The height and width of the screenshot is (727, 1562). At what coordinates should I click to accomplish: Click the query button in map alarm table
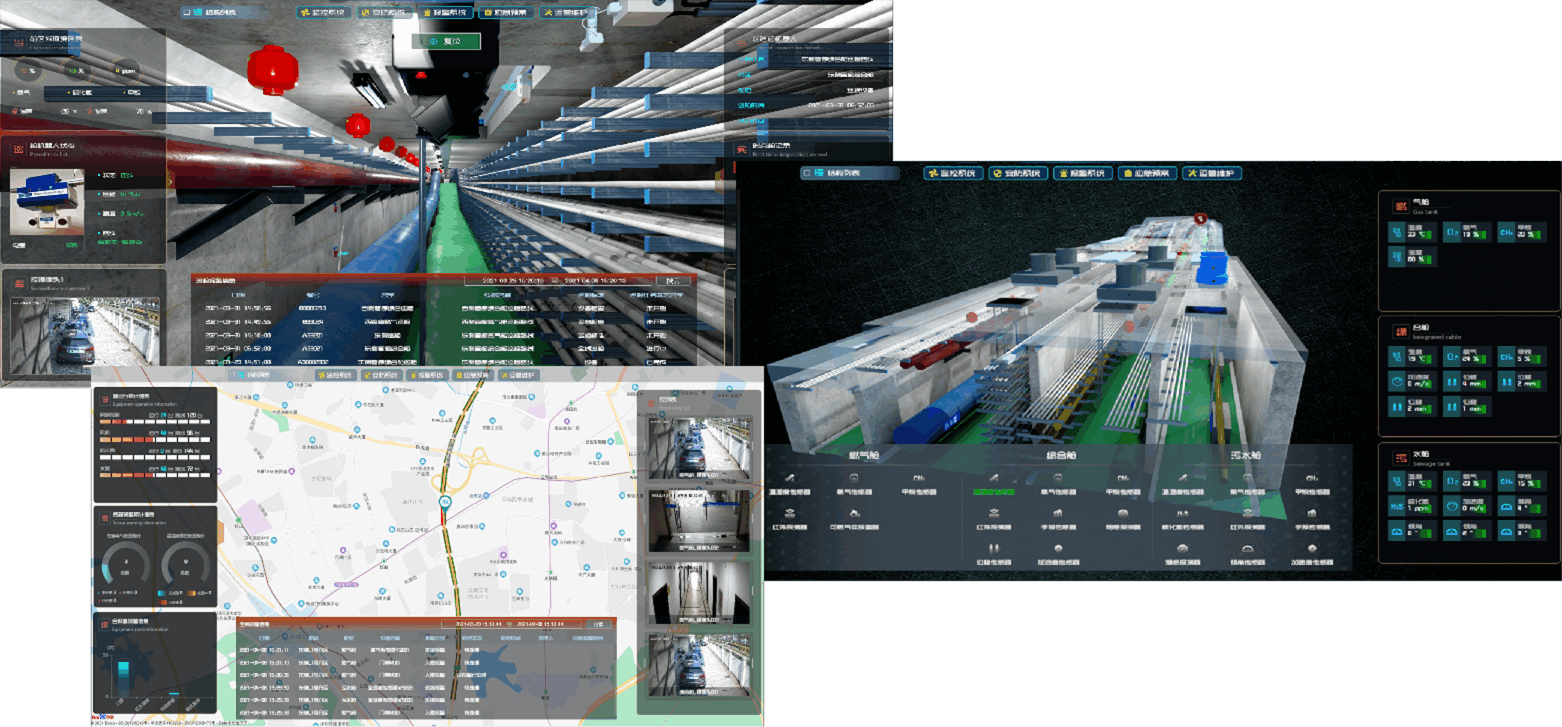coord(598,624)
